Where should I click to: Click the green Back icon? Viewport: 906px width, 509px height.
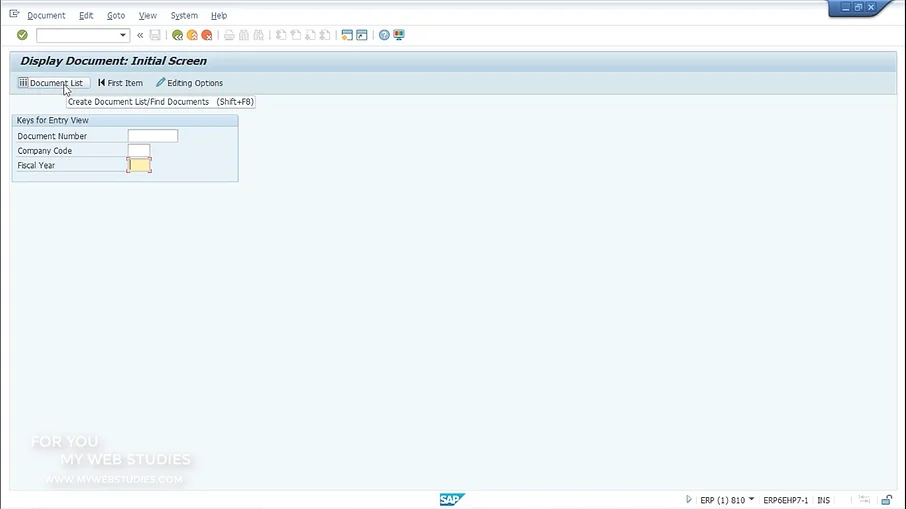177,35
